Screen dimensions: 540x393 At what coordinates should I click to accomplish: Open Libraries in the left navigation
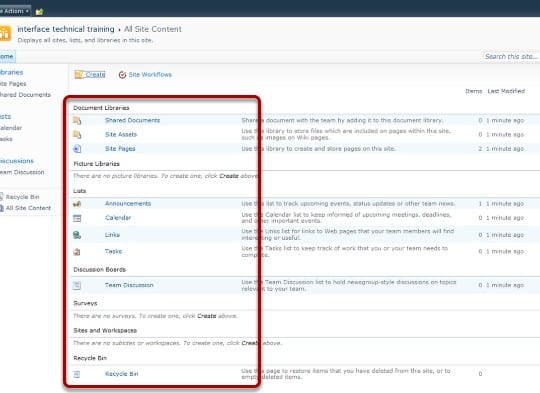11,72
